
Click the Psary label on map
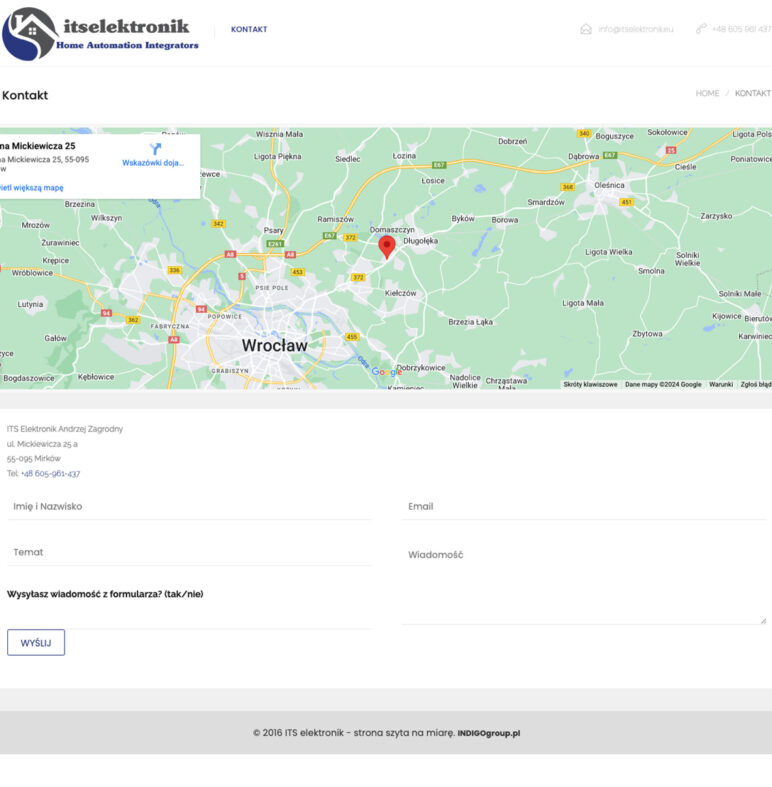click(x=274, y=230)
